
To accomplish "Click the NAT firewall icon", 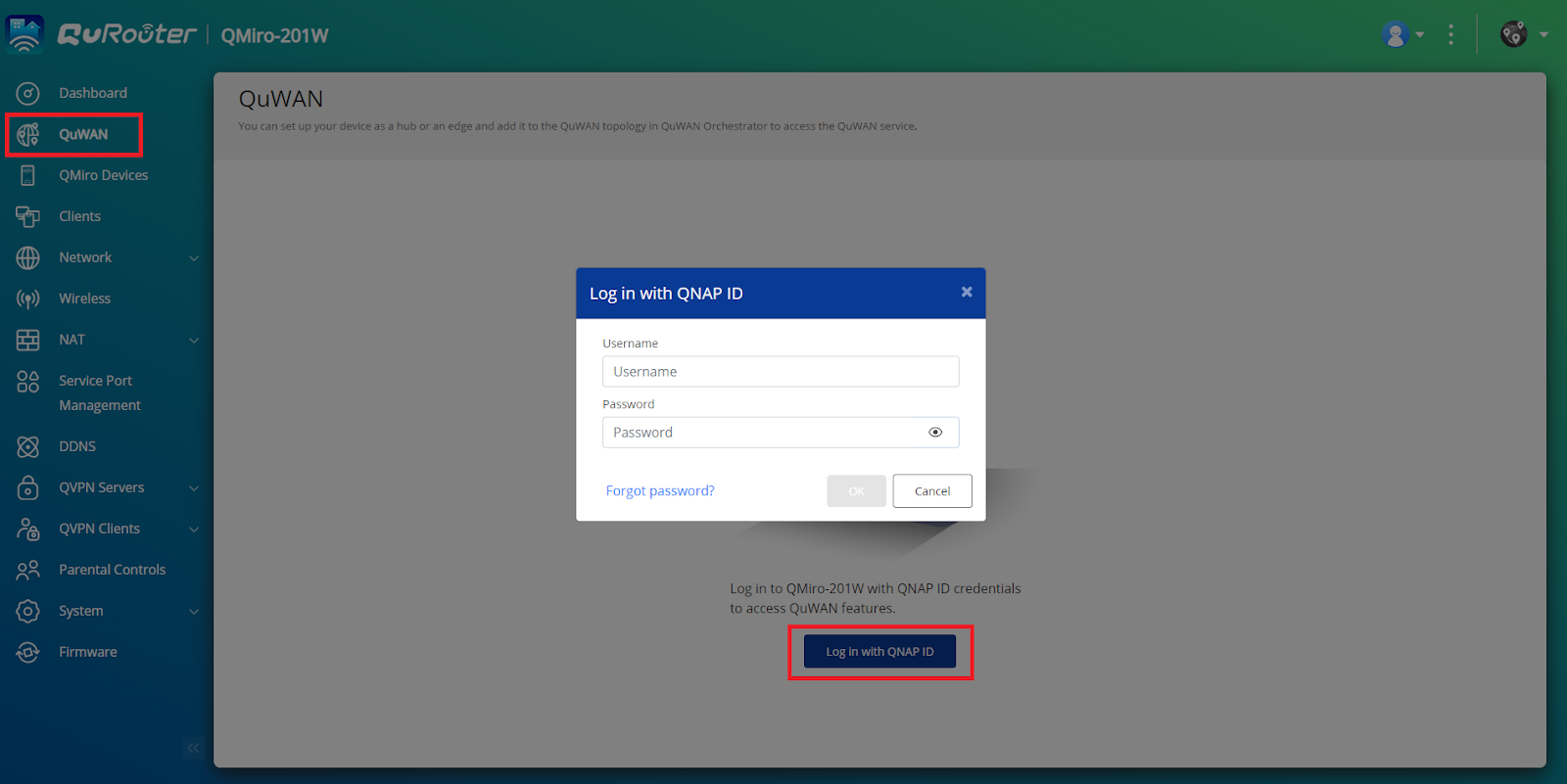I will 27,340.
